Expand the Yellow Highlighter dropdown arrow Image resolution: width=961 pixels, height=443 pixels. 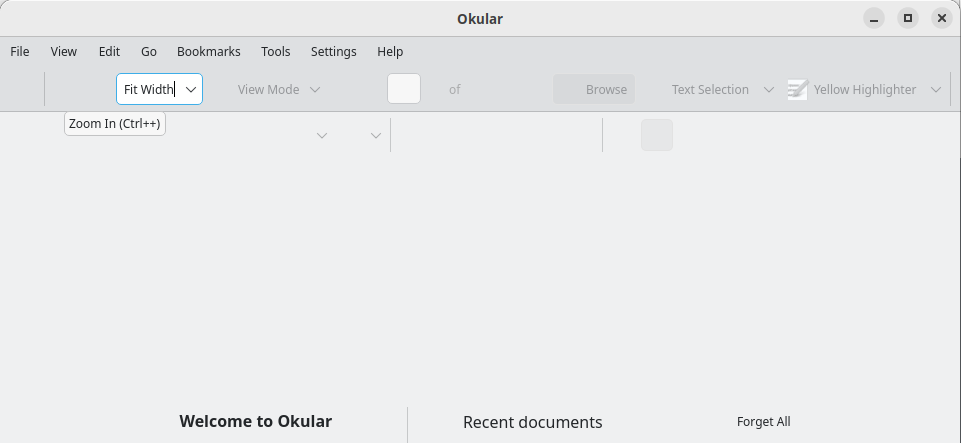click(x=936, y=89)
